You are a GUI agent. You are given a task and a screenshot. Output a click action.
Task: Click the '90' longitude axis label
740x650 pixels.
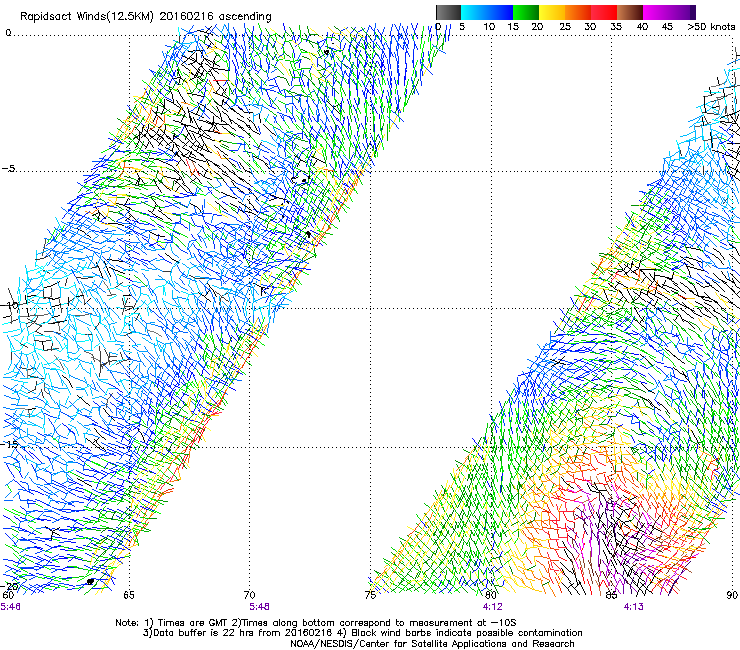click(x=732, y=595)
